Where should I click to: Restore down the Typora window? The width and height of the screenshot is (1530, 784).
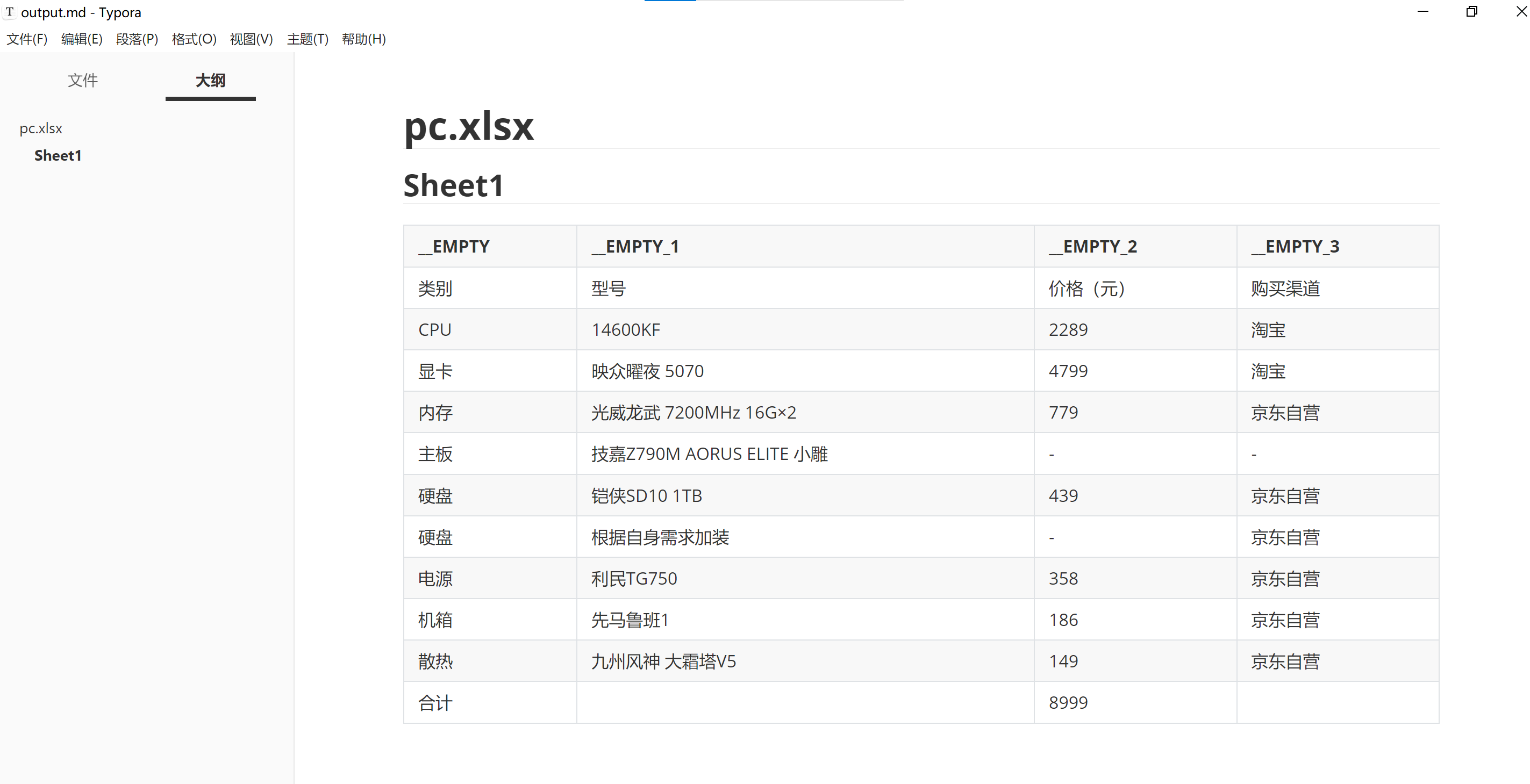(x=1471, y=12)
